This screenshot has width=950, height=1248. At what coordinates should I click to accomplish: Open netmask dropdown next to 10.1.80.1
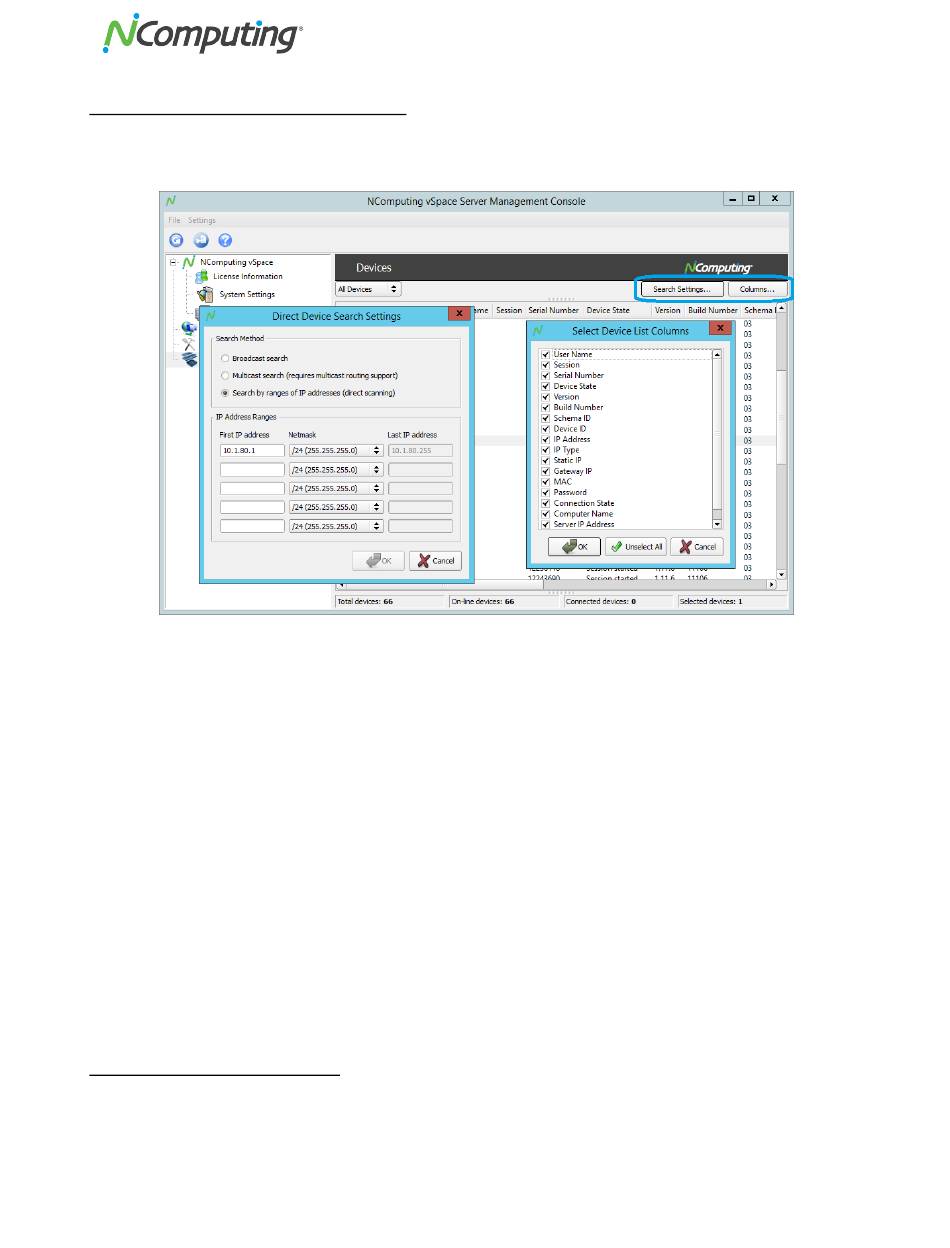(x=336, y=451)
